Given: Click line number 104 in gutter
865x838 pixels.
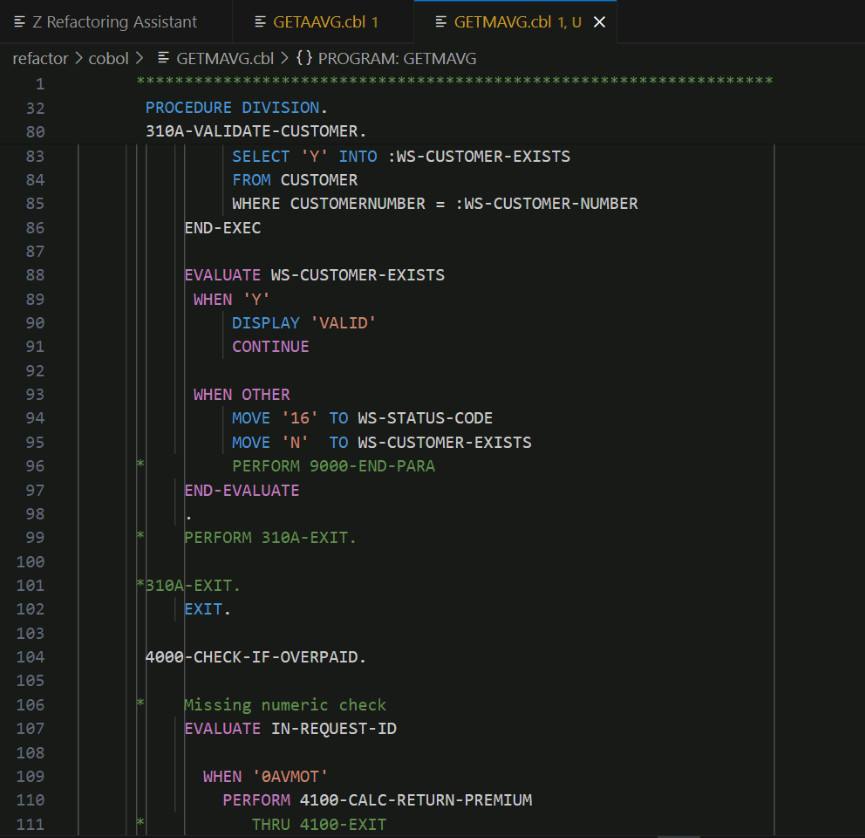Looking at the screenshot, I should (30, 657).
